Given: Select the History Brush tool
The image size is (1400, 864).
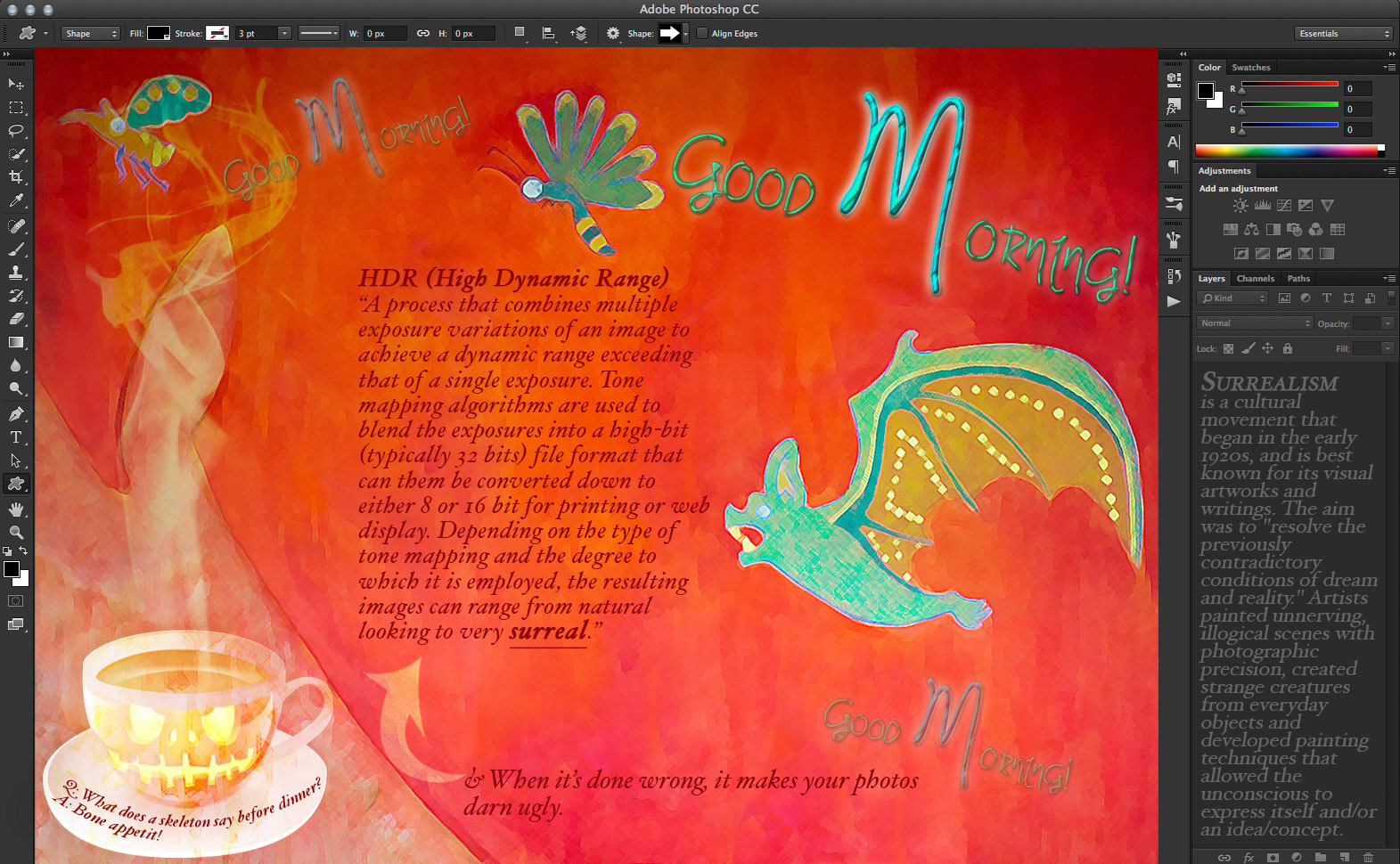Looking at the screenshot, I should [16, 296].
